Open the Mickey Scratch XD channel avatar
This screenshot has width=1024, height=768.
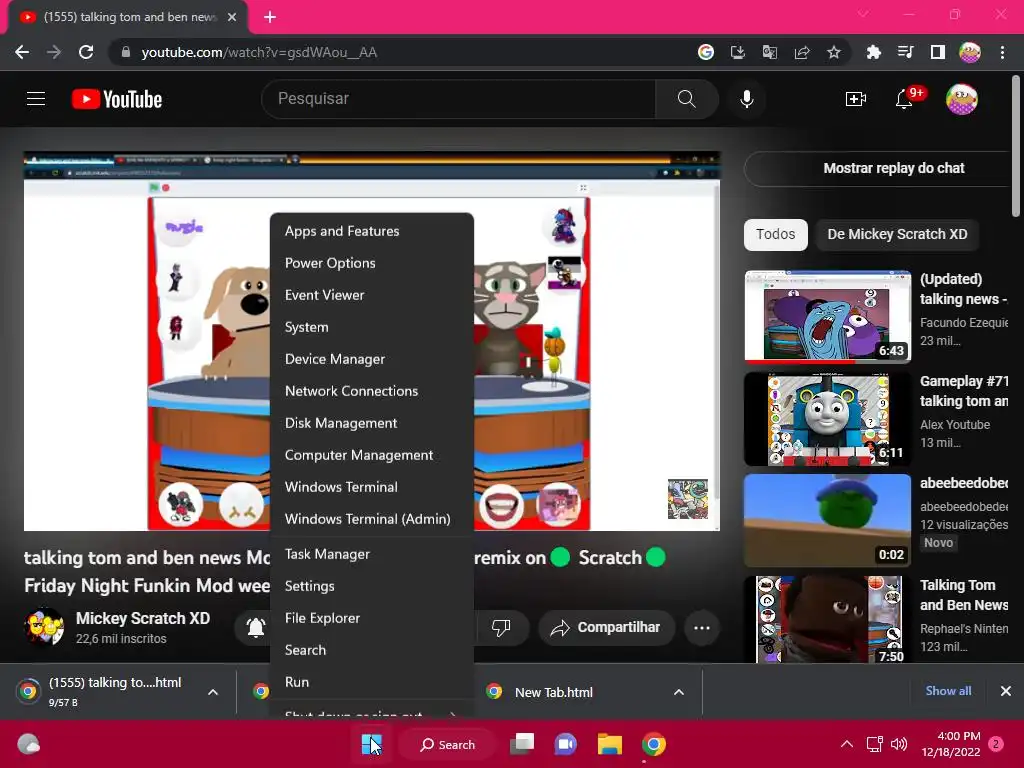(44, 627)
